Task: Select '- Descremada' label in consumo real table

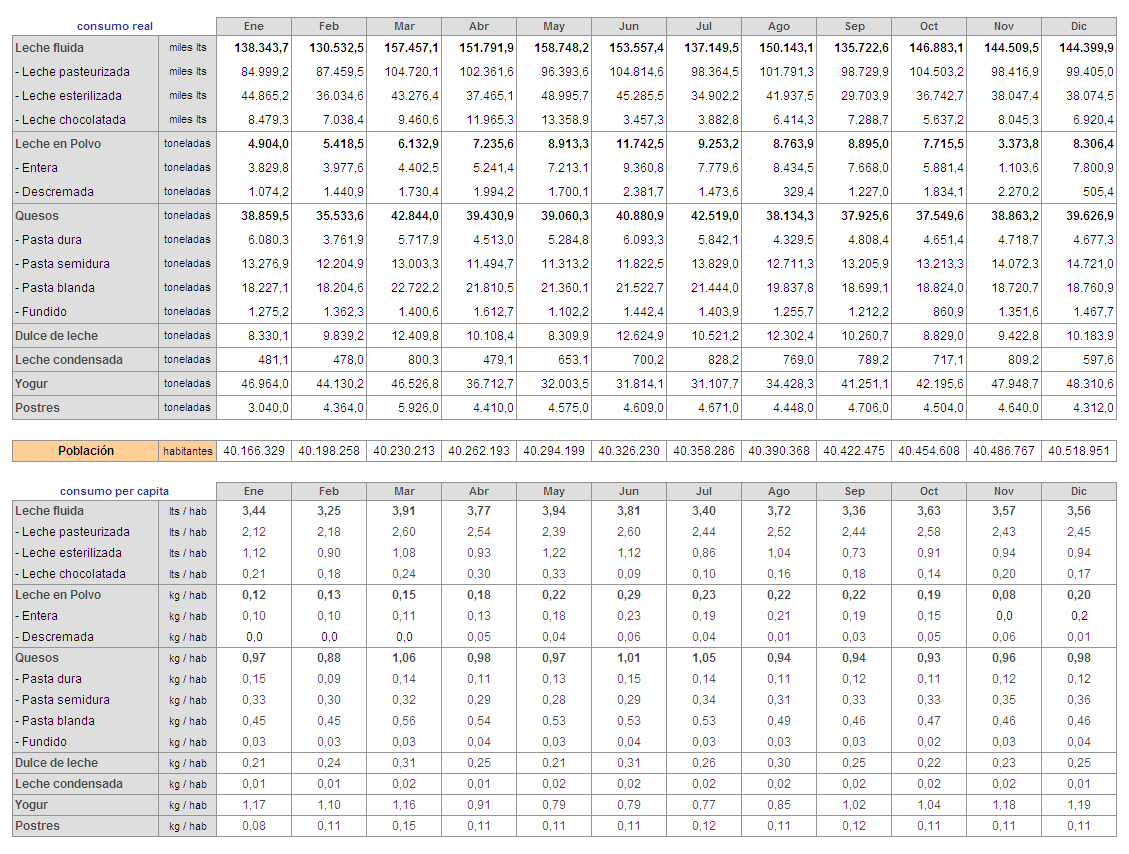Action: pos(55,192)
